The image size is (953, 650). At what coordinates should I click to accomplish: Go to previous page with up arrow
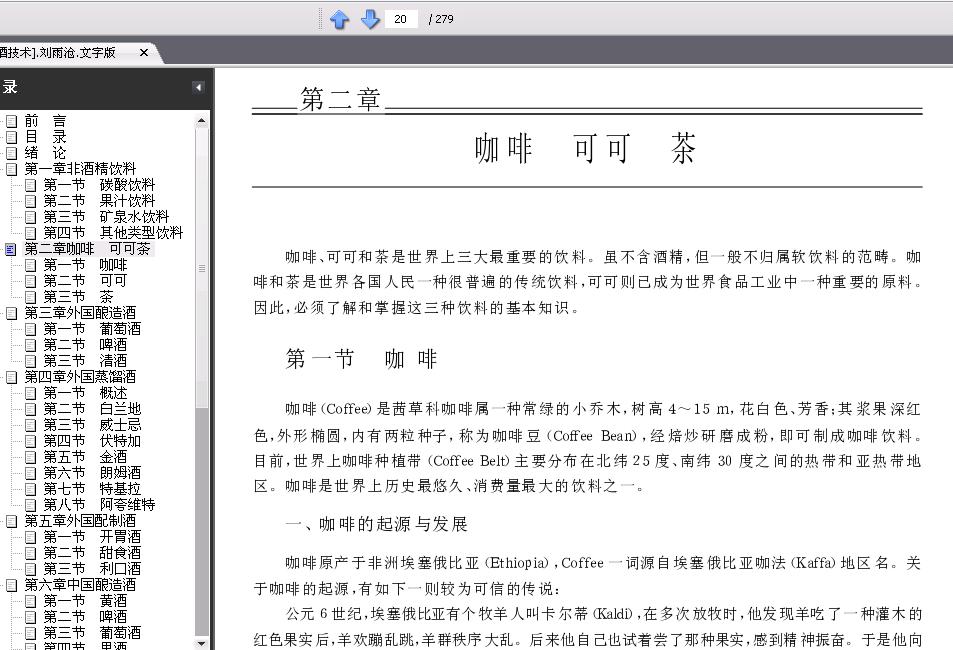pos(339,19)
